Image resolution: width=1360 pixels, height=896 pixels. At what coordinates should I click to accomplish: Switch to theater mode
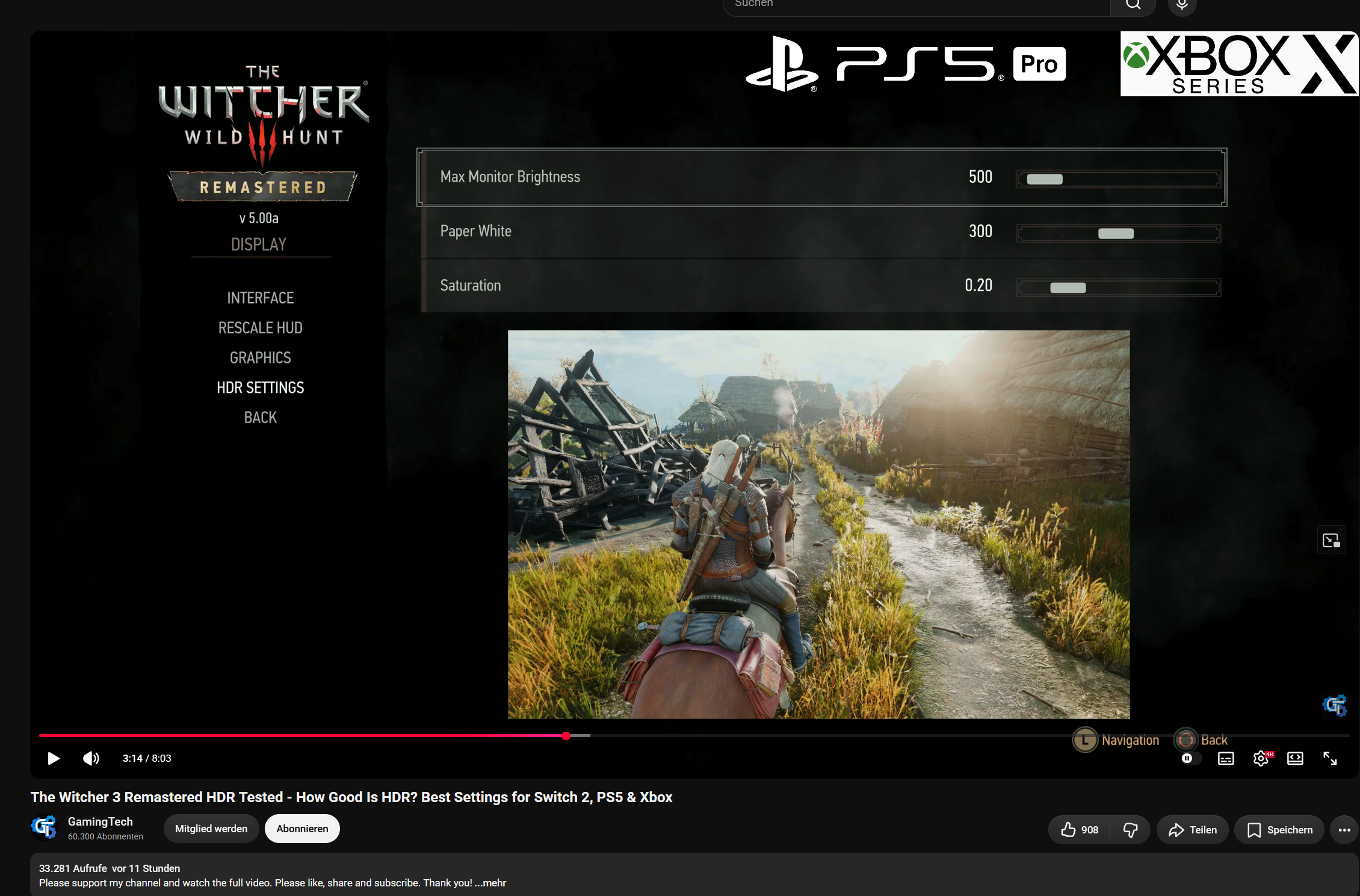(1296, 758)
